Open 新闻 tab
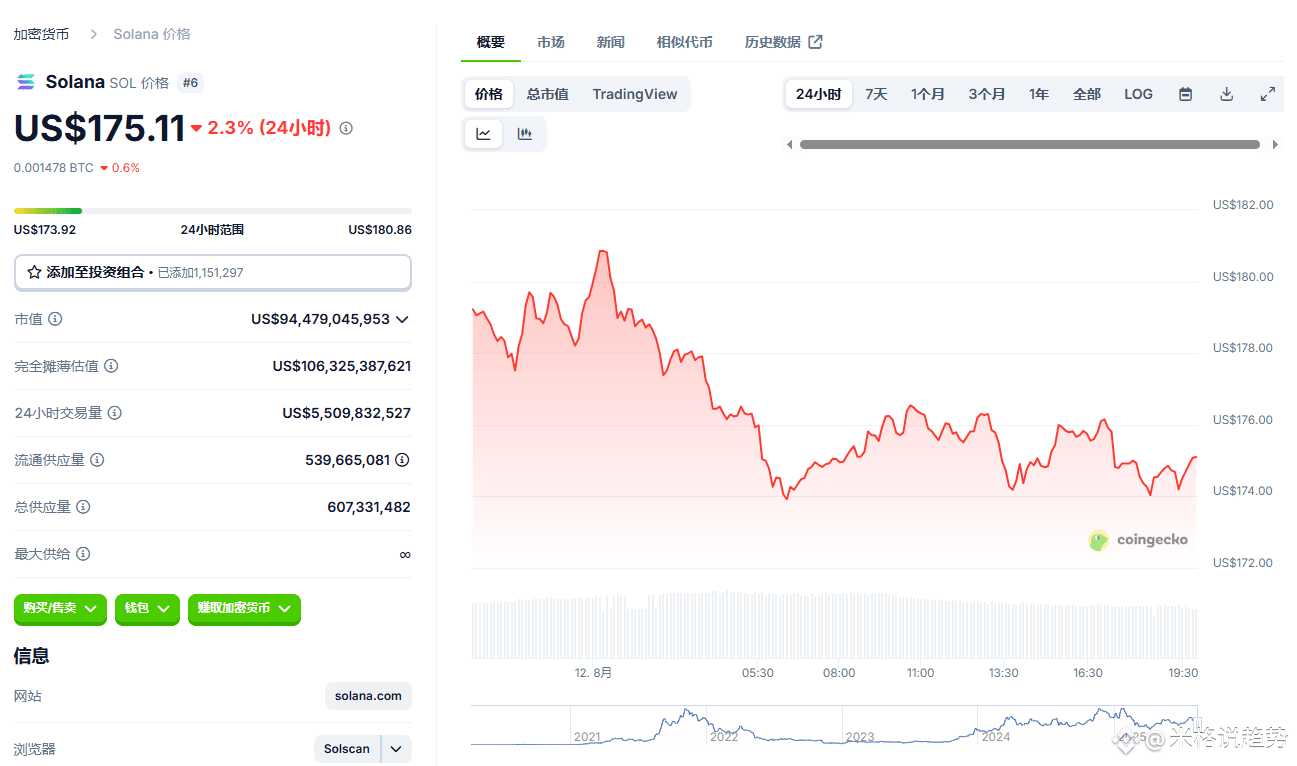 pyautogui.click(x=611, y=42)
